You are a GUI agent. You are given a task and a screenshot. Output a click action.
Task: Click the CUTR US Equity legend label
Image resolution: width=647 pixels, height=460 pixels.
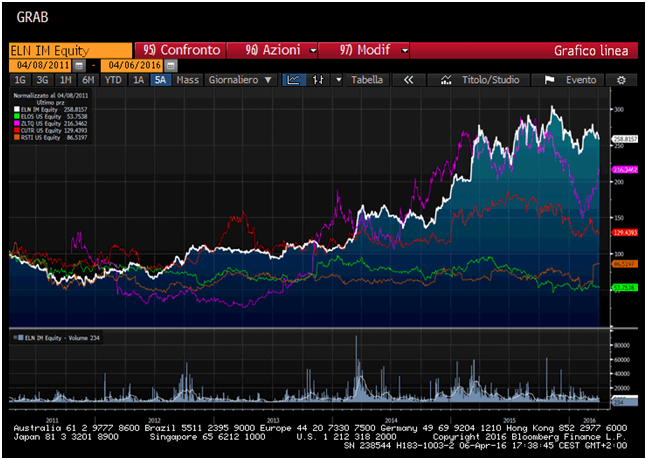[x=41, y=130]
